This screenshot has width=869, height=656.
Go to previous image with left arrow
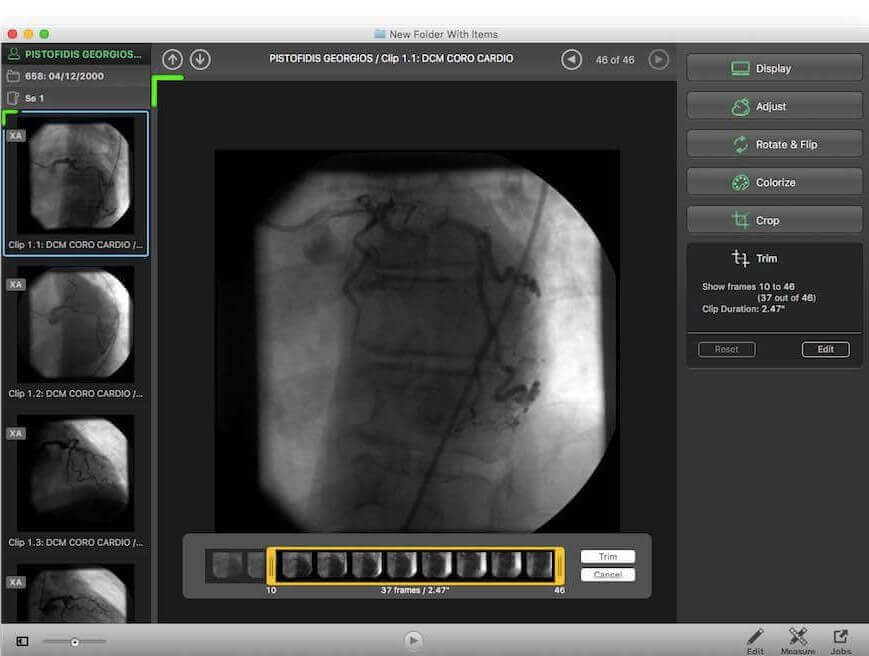pos(571,59)
